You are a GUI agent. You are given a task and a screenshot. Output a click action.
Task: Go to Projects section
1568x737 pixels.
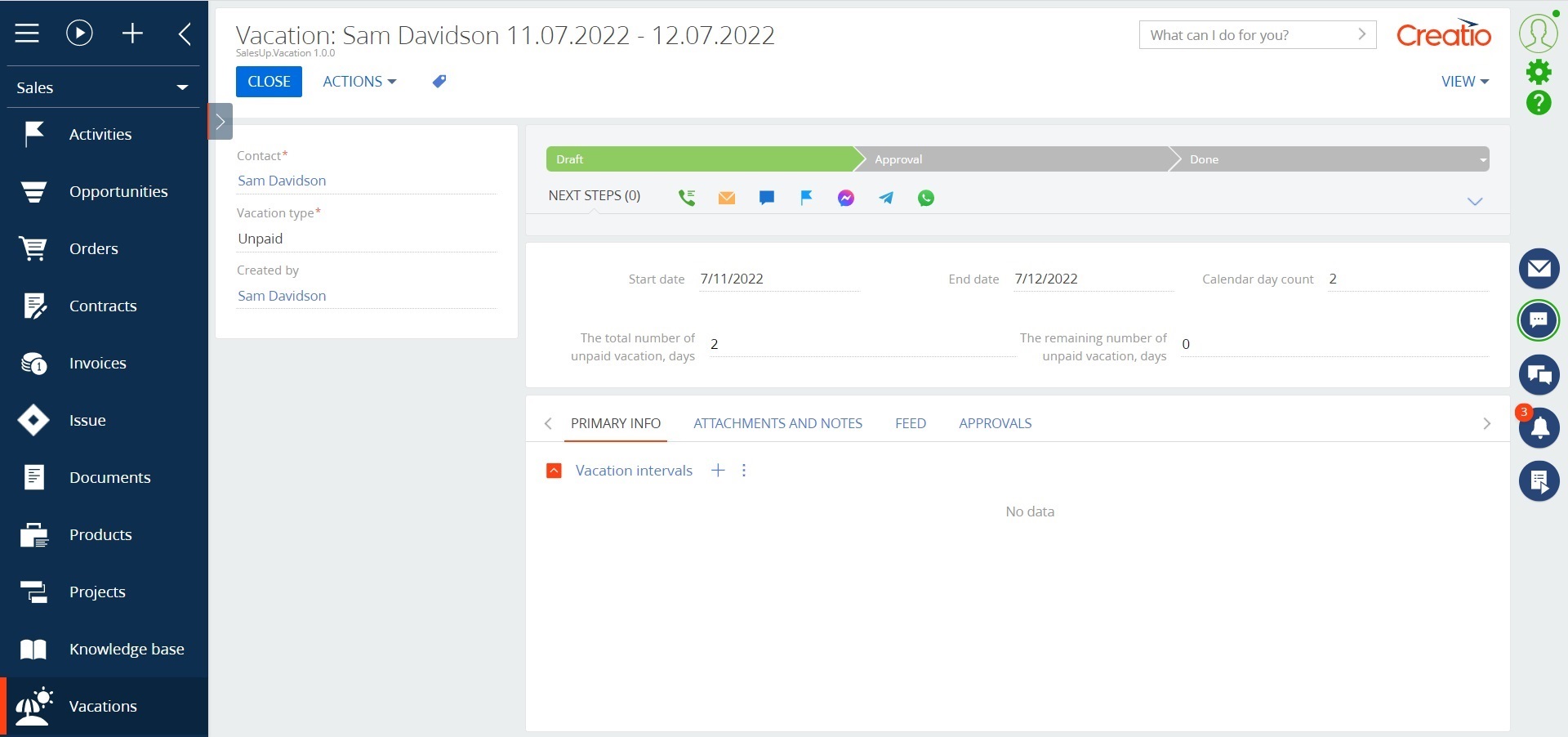click(104, 592)
